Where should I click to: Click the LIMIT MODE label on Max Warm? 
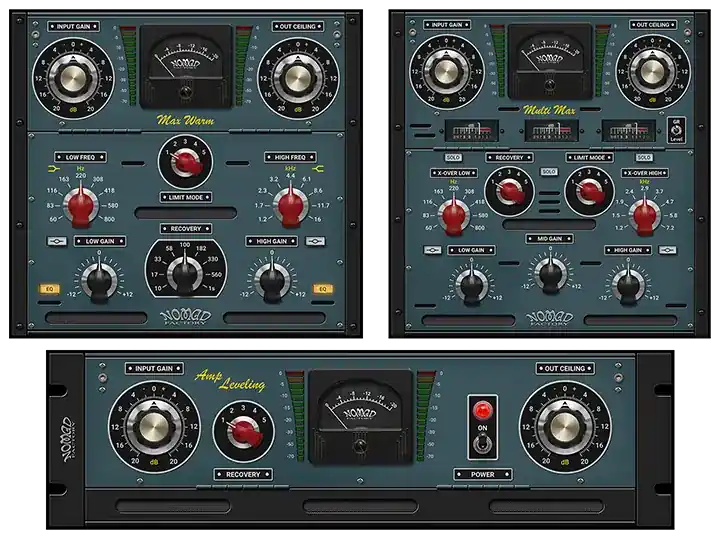pyautogui.click(x=186, y=197)
